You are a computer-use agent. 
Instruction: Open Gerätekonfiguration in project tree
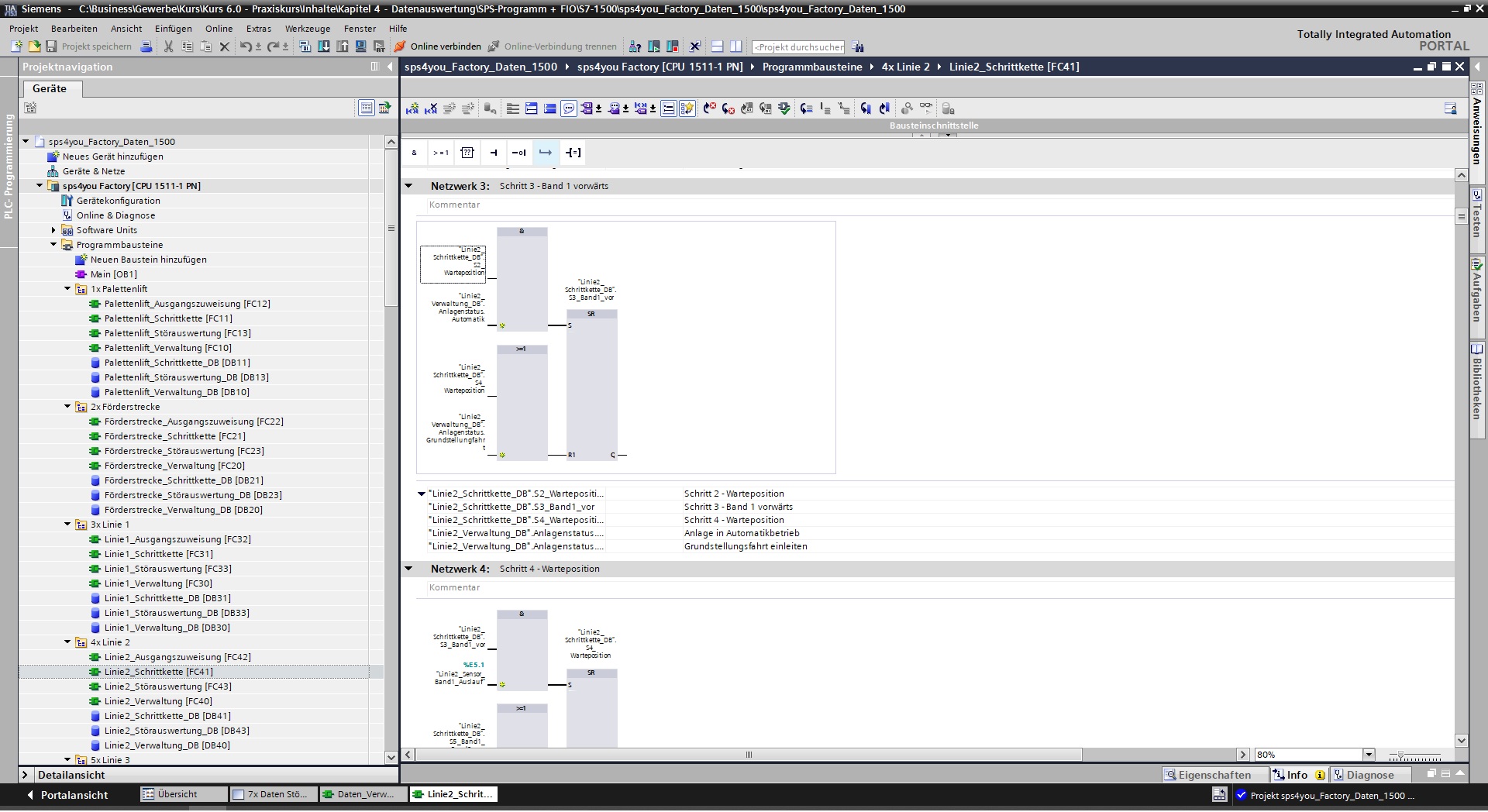coord(118,201)
